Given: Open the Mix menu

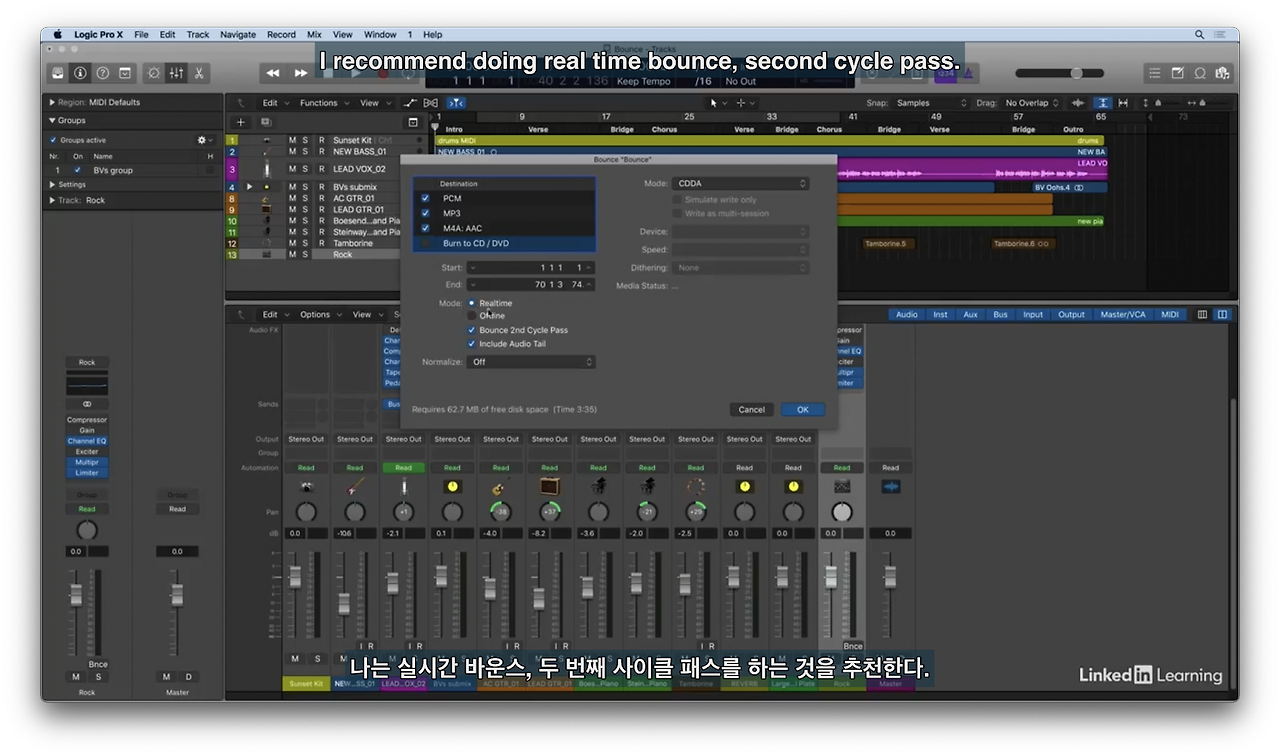Looking at the screenshot, I should tap(314, 34).
